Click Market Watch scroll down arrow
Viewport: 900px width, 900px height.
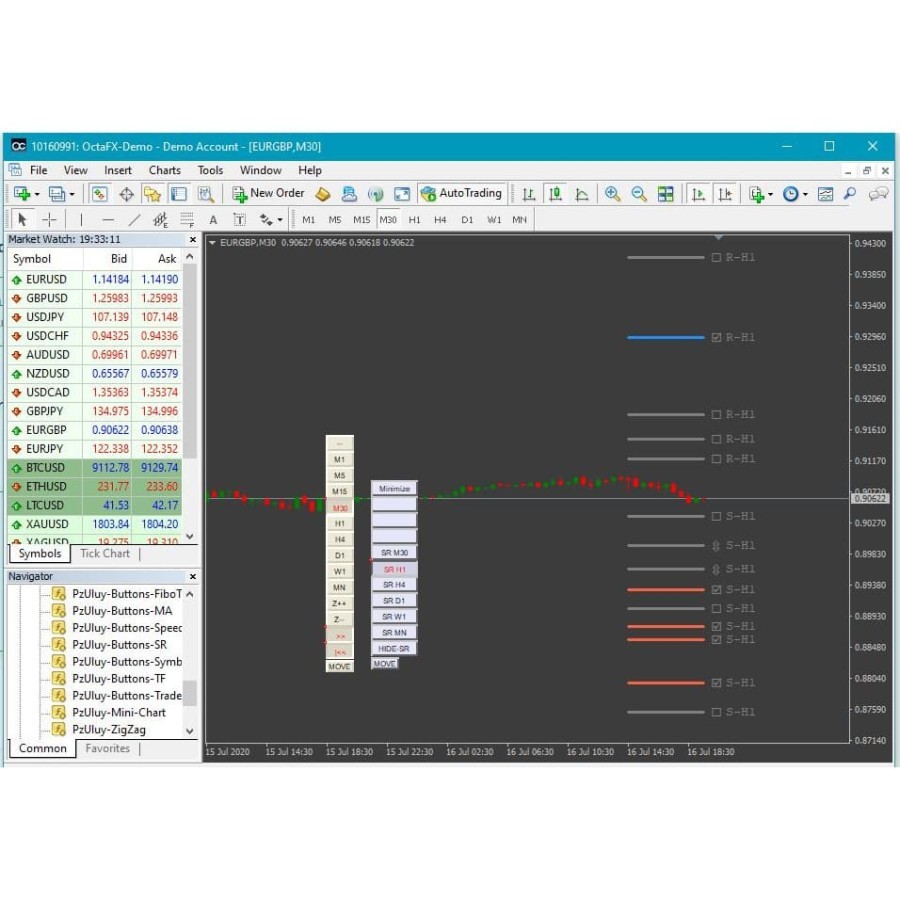tap(190, 537)
